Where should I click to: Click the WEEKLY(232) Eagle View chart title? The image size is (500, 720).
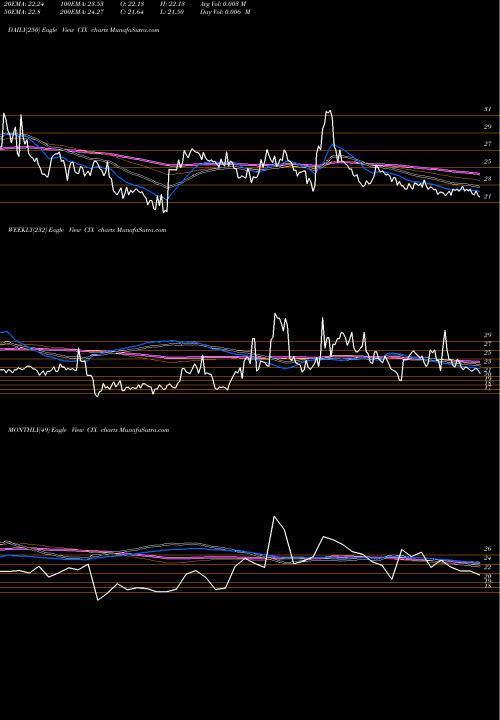click(x=87, y=230)
